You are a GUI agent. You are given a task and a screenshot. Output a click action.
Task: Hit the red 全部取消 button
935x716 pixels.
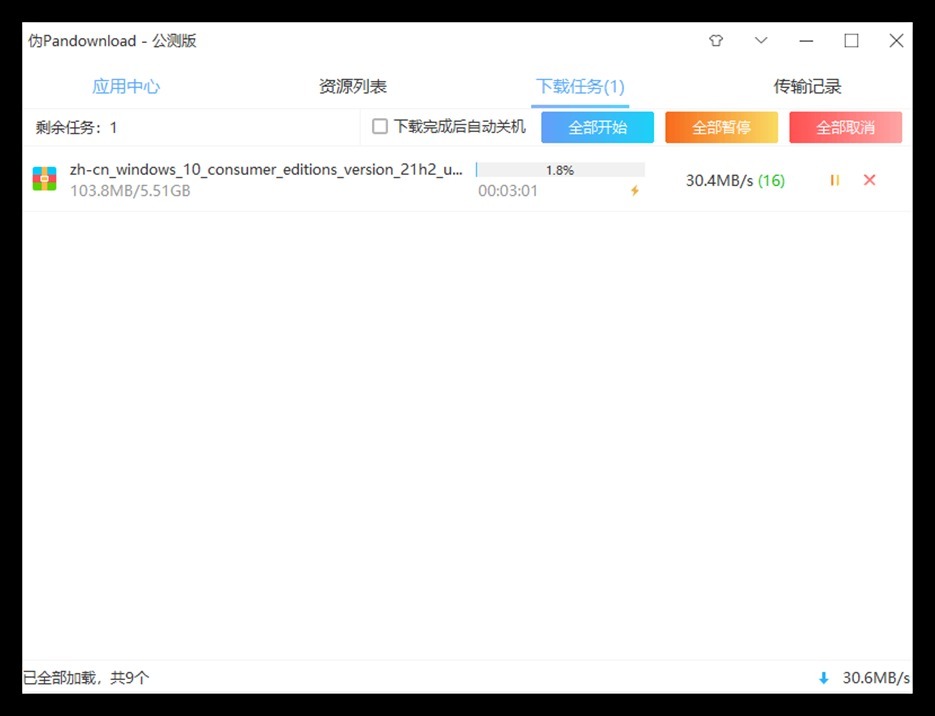[845, 127]
